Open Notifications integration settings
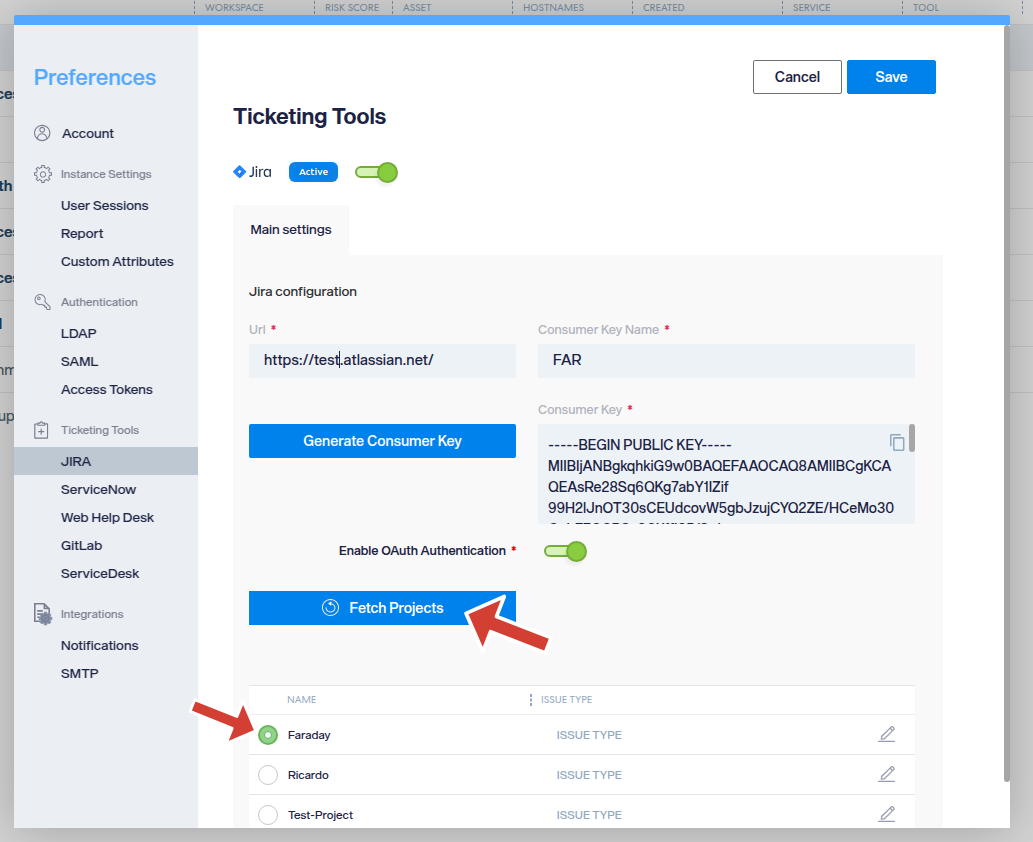The width and height of the screenshot is (1033, 842). pos(99,646)
